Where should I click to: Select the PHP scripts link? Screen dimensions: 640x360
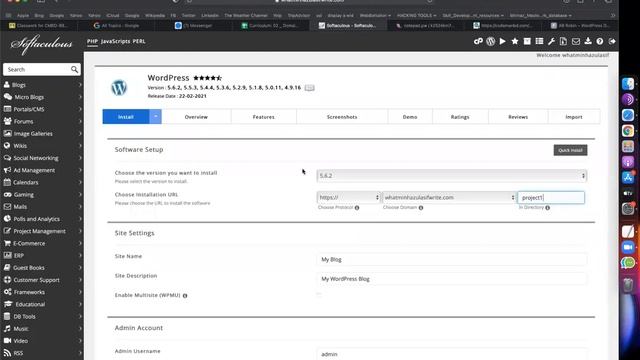point(92,41)
